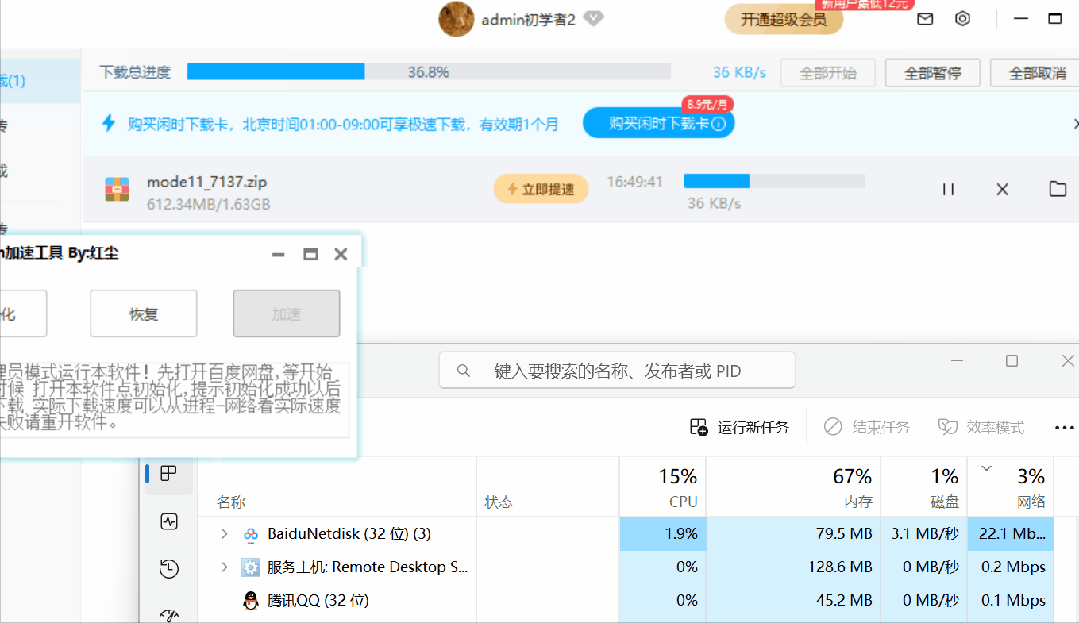Cancel the mode11_7137.zip download with the X icon
Image resolution: width=1079 pixels, height=623 pixels.
click(1001, 188)
